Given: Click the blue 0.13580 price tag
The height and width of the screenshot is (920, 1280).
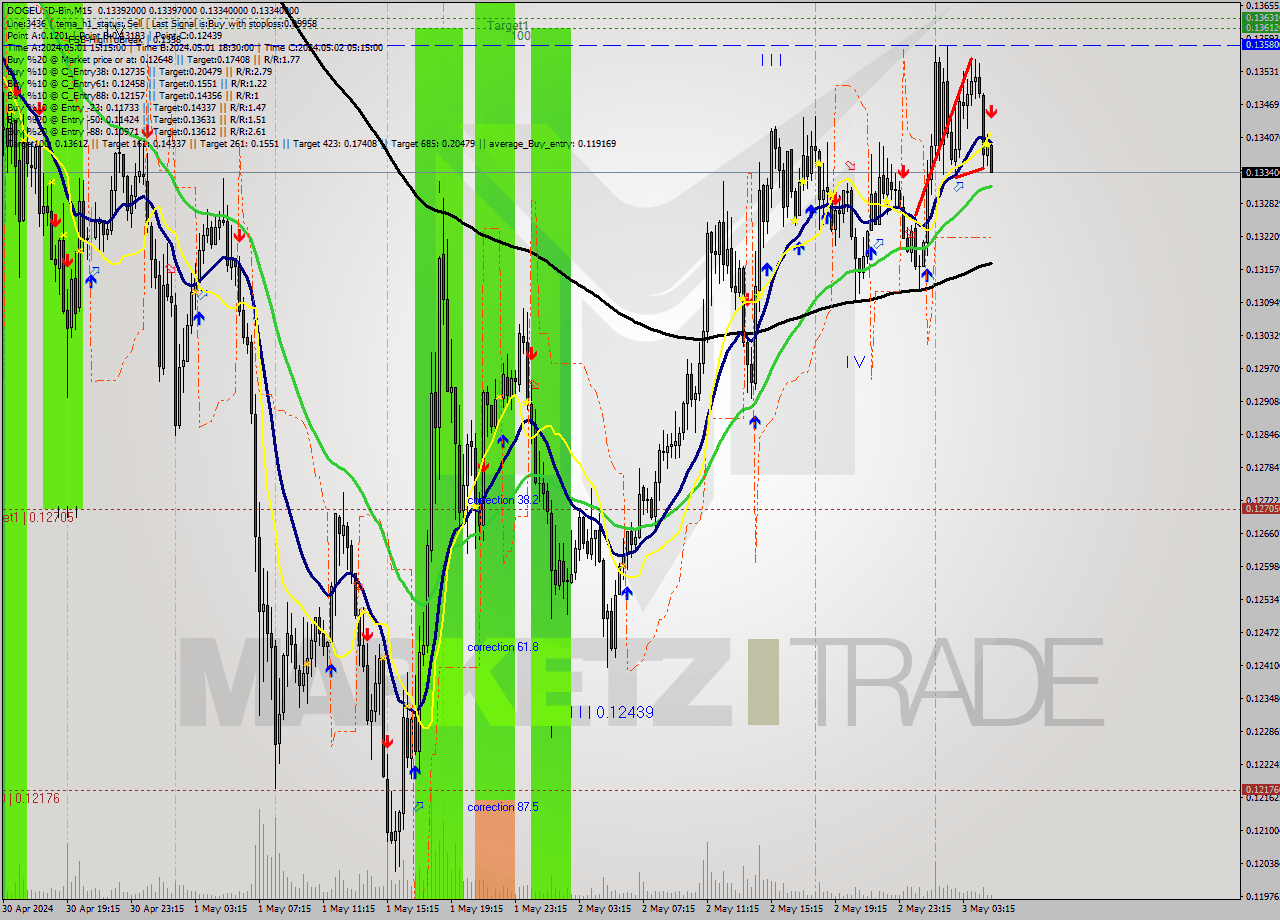Looking at the screenshot, I should [1260, 44].
